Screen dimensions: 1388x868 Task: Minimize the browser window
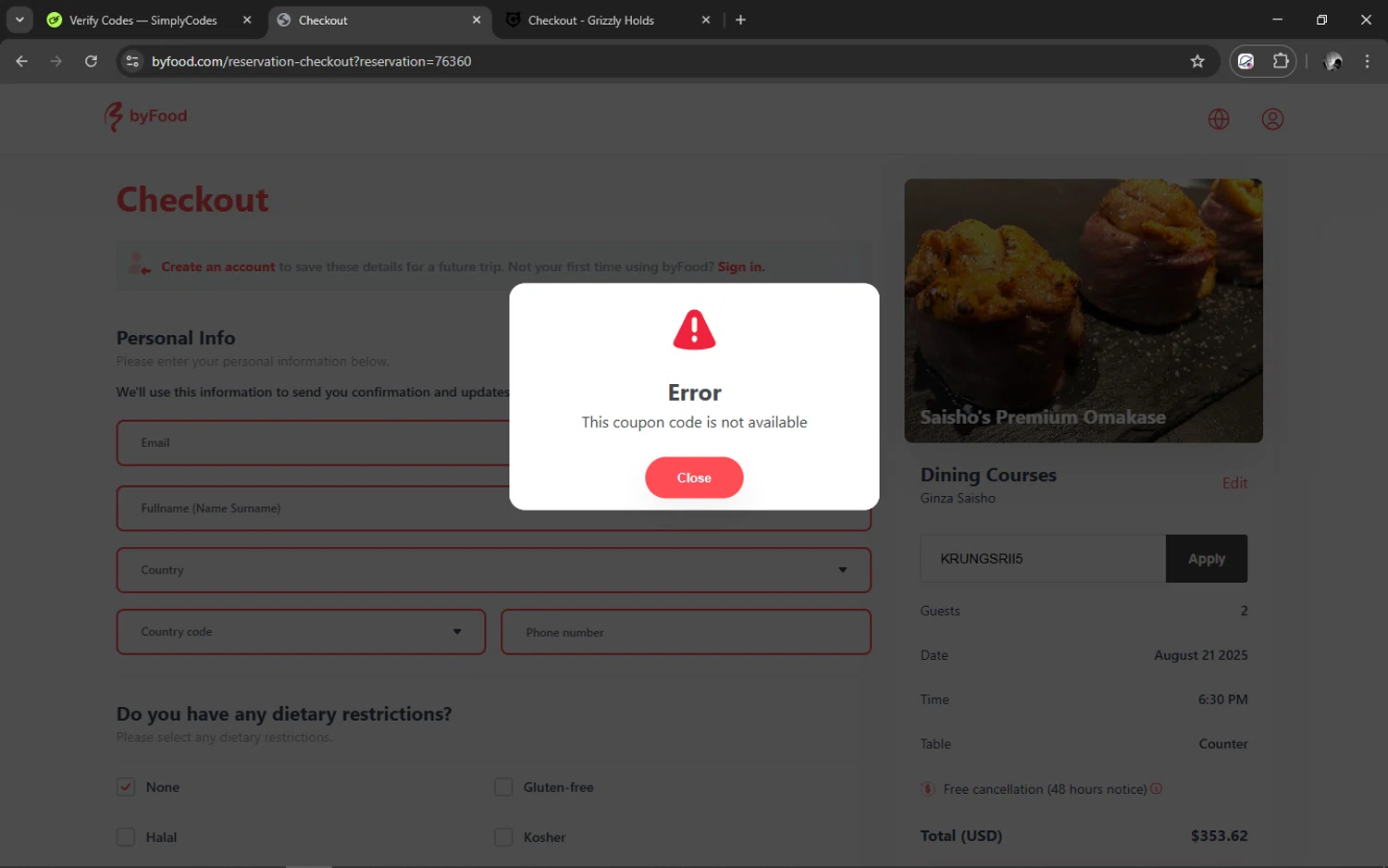click(1278, 19)
